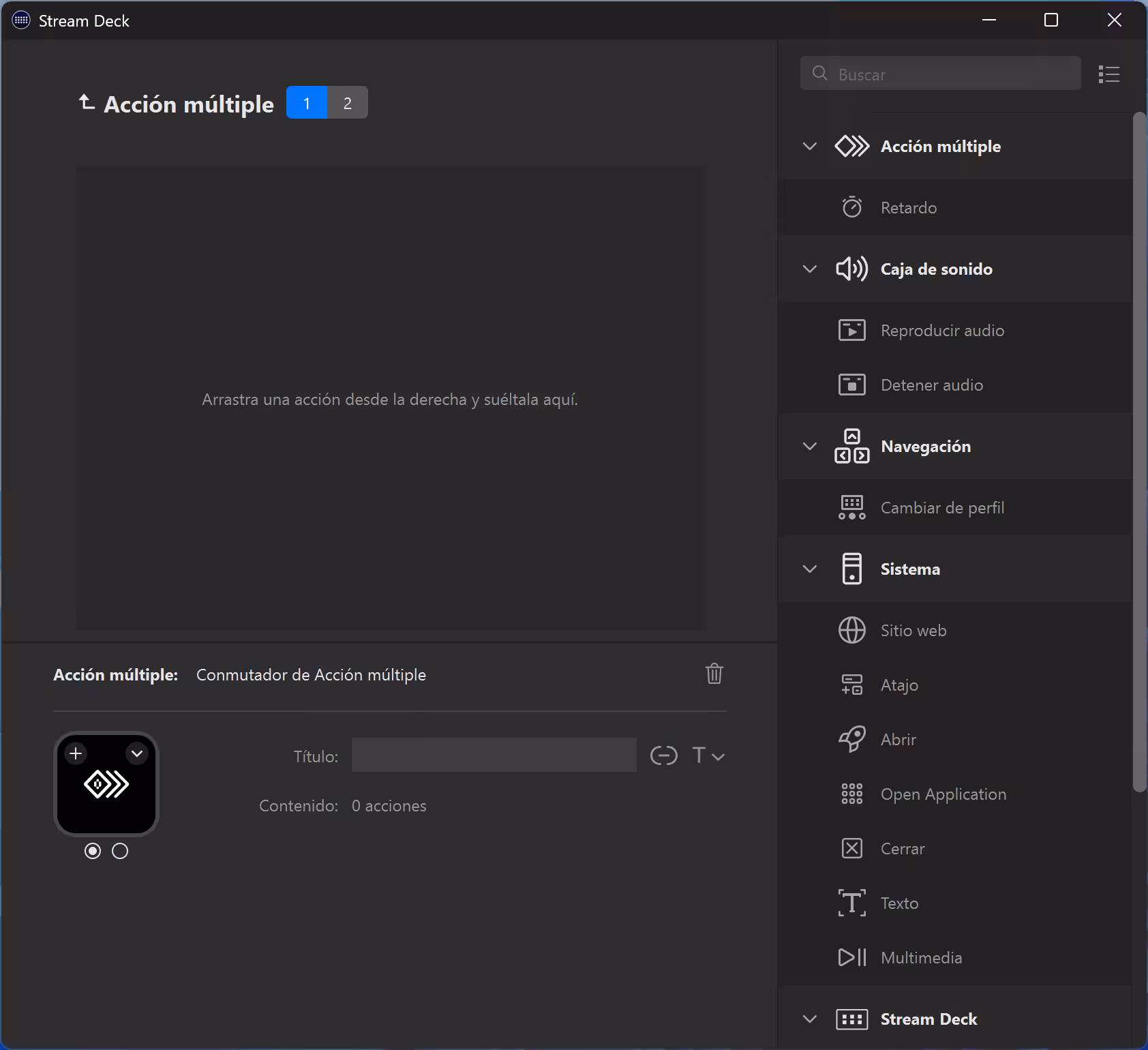This screenshot has height=1050, width=1148.
Task: Select the Atajo shortcut icon
Action: [852, 685]
